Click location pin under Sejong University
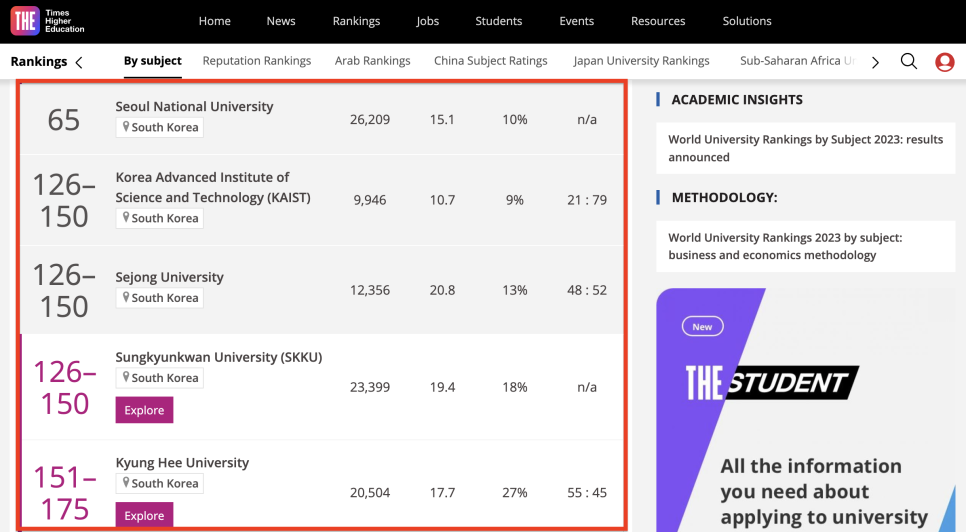The height and width of the screenshot is (532, 966). [126, 297]
